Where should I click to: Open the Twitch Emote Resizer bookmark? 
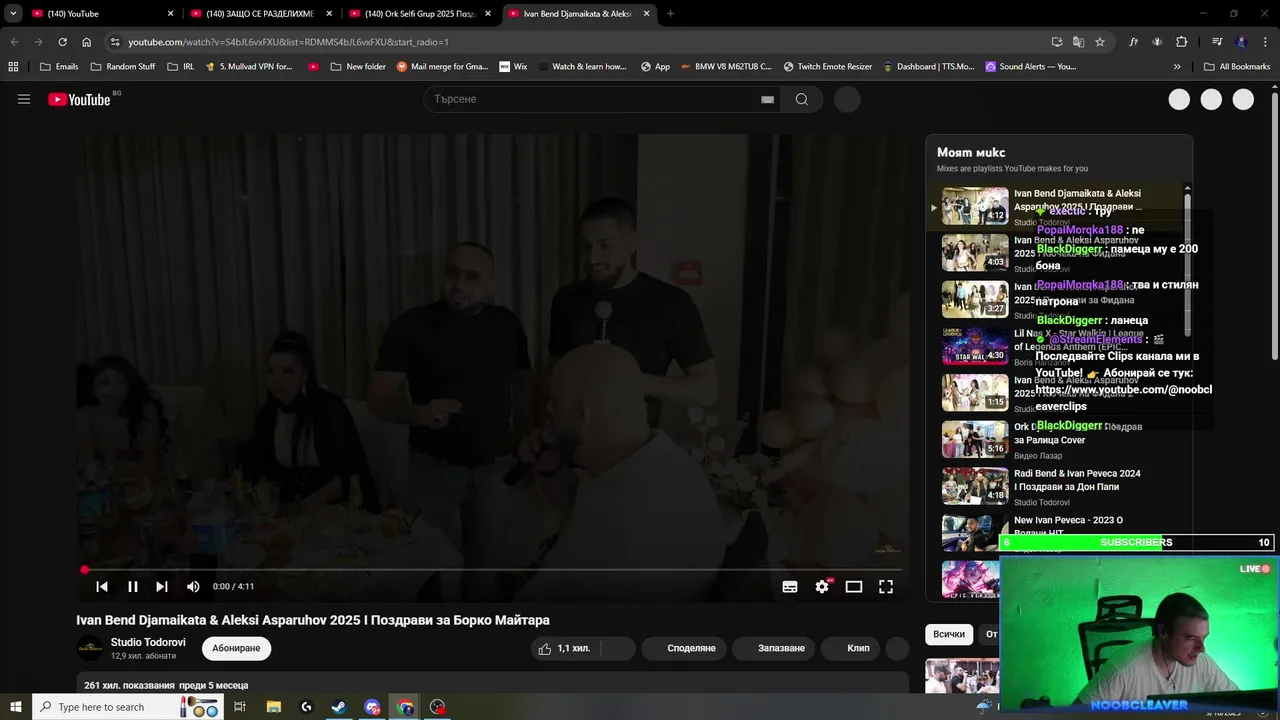pos(827,67)
